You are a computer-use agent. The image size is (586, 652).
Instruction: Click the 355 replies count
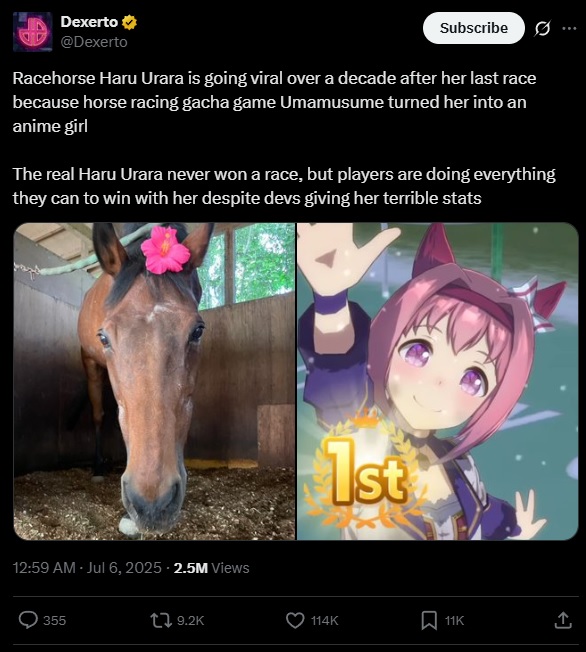tap(54, 621)
